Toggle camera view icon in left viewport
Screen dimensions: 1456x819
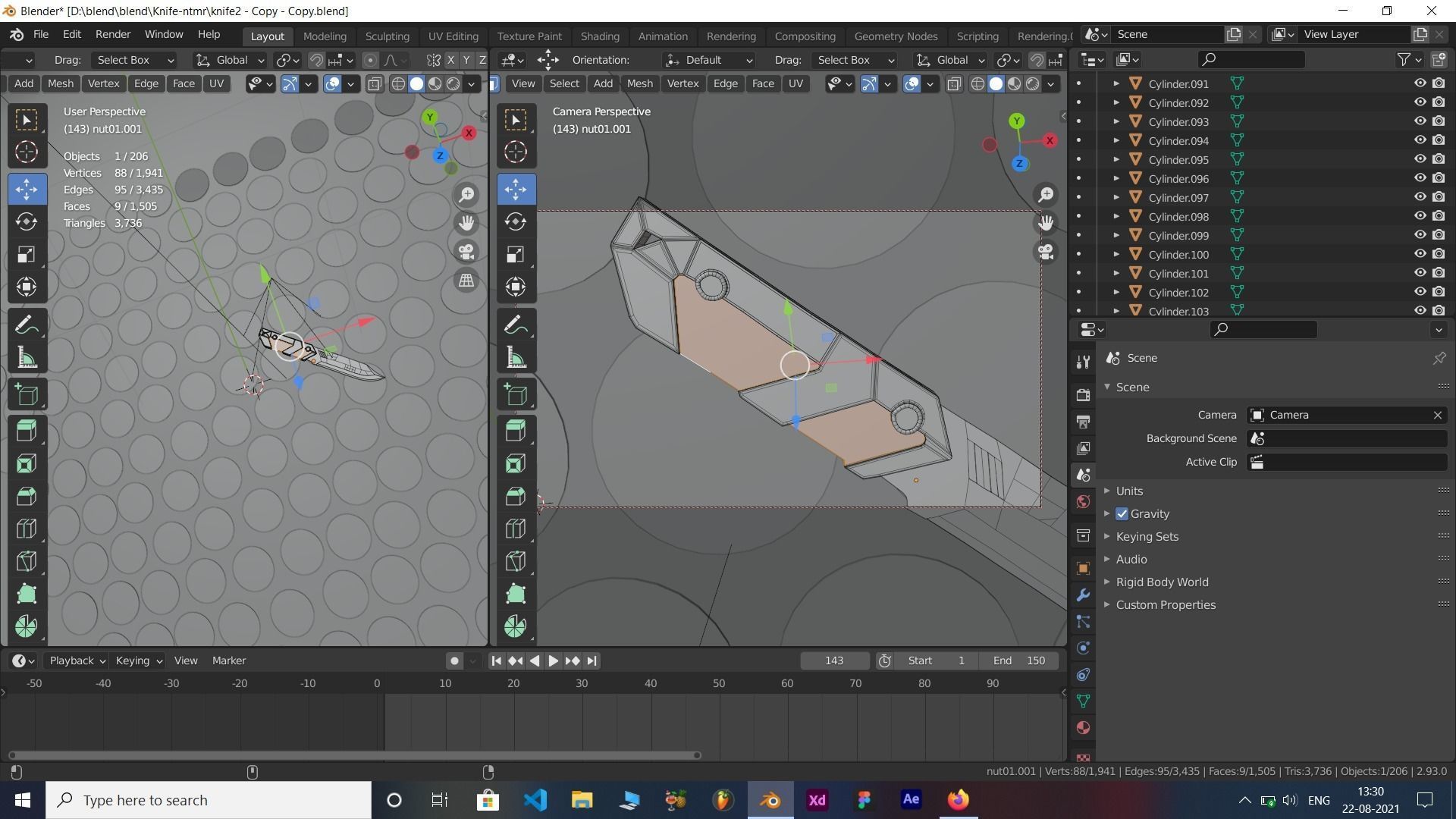point(466,252)
